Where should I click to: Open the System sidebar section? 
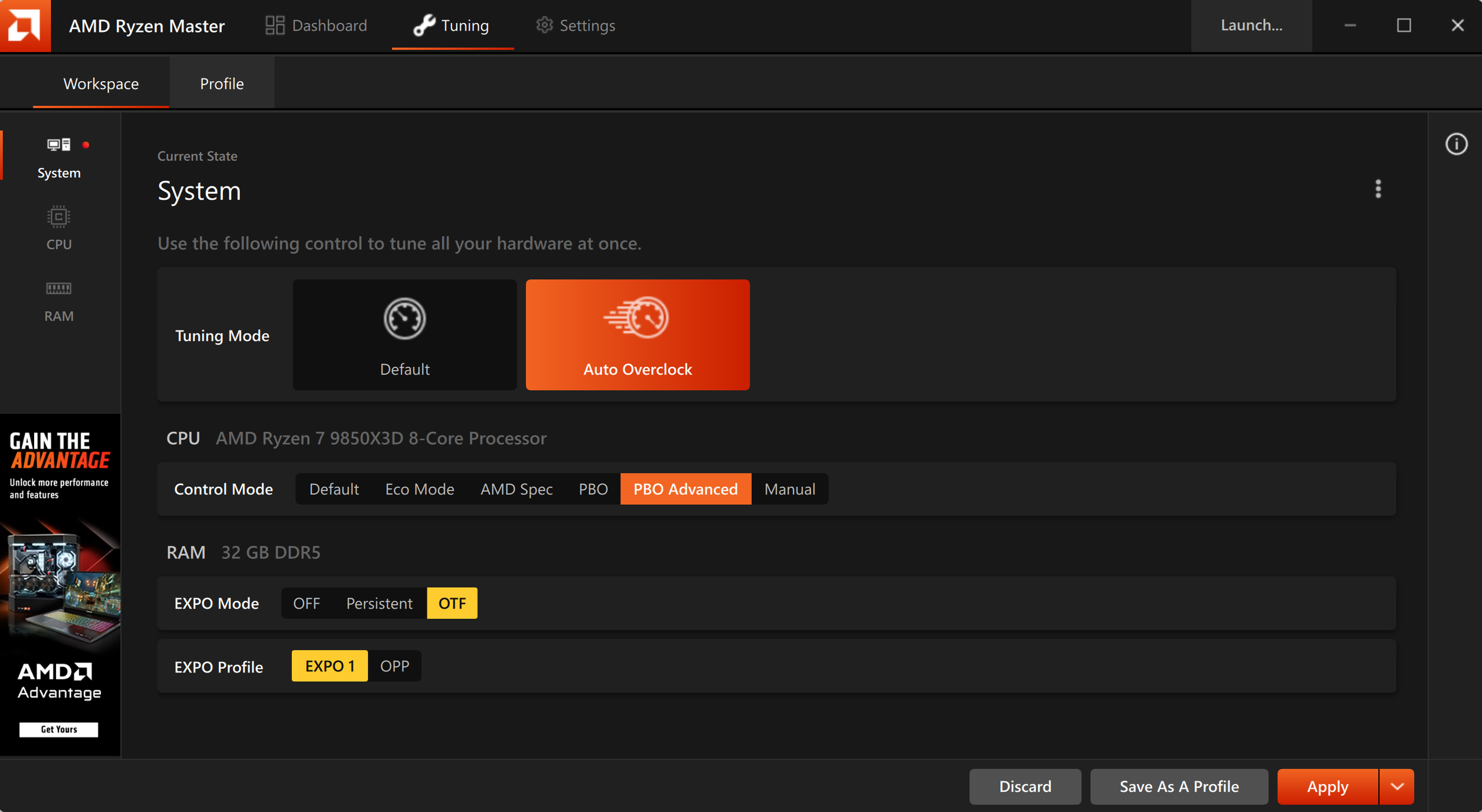tap(59, 157)
